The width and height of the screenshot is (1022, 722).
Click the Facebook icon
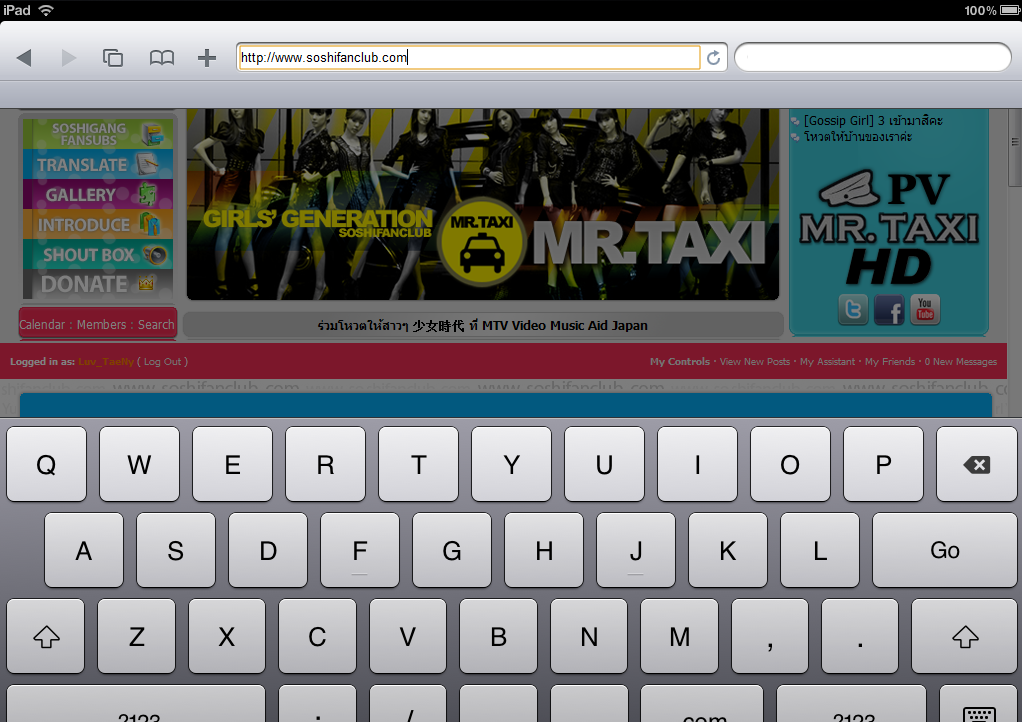889,309
